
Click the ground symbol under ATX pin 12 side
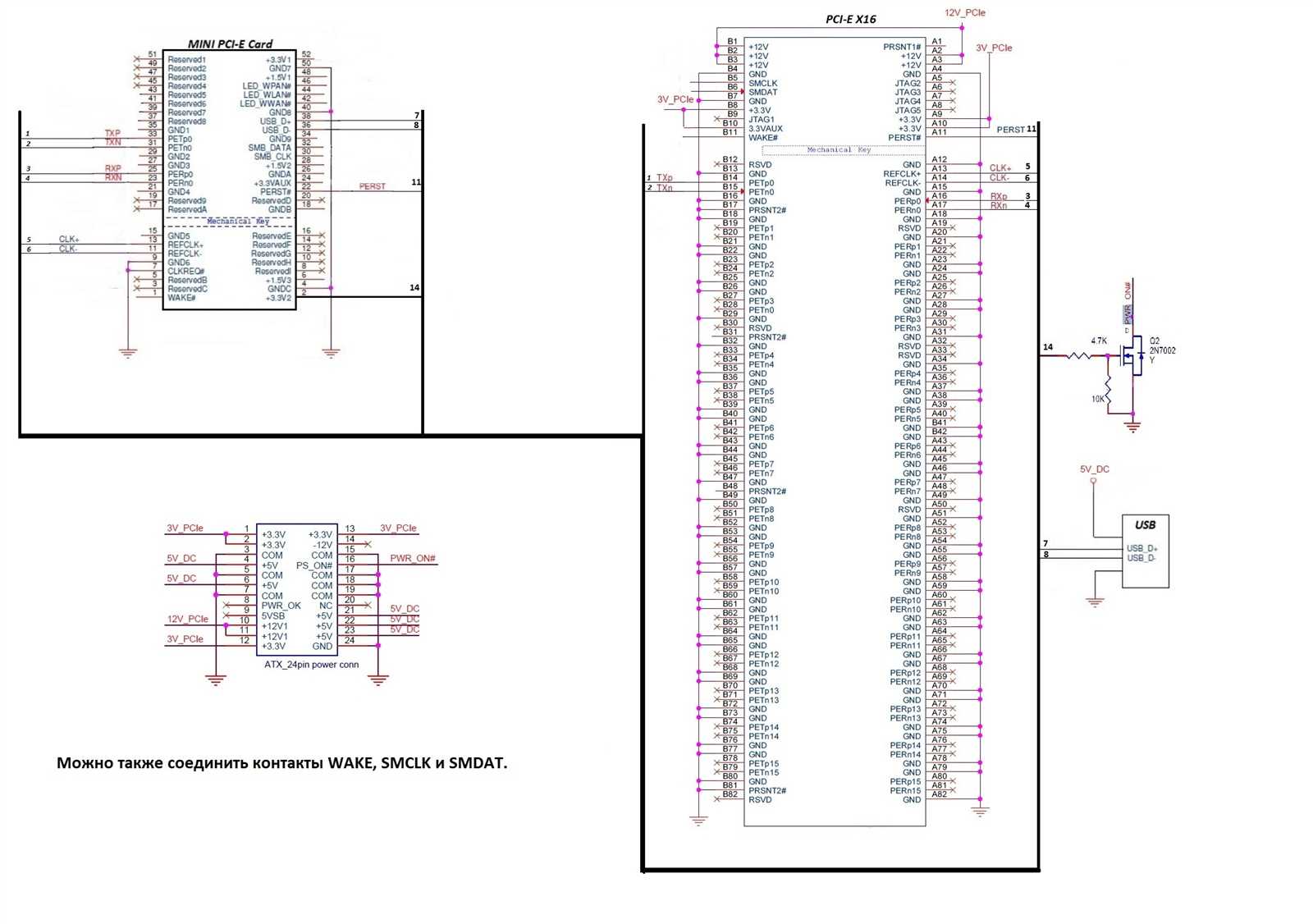(x=216, y=679)
